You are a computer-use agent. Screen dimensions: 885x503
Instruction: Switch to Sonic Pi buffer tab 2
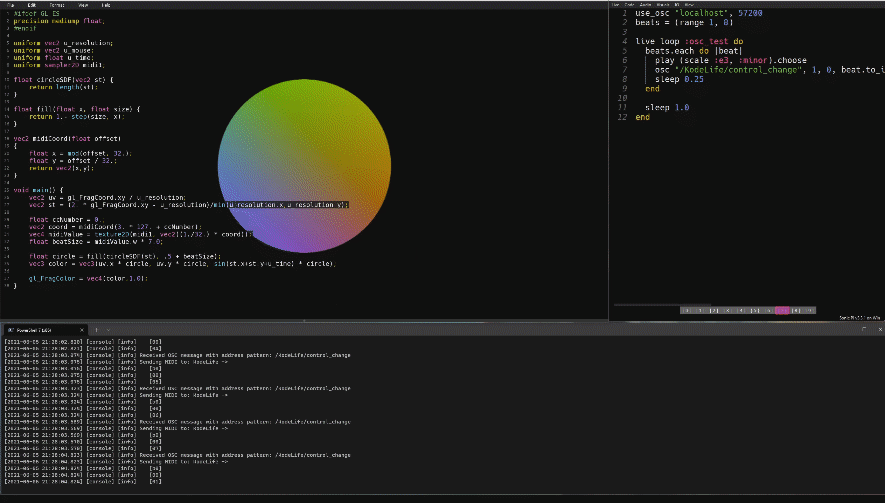coord(714,310)
